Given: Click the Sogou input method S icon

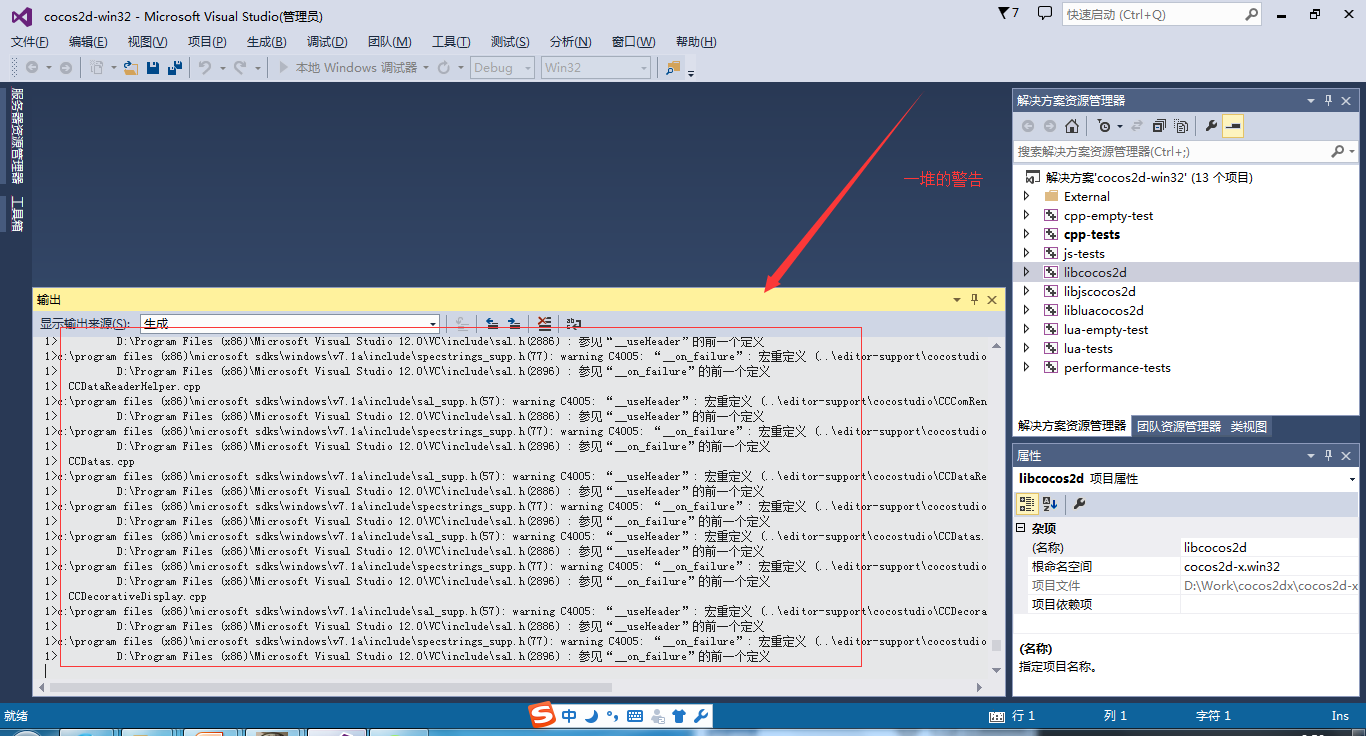Looking at the screenshot, I should coord(541,715).
